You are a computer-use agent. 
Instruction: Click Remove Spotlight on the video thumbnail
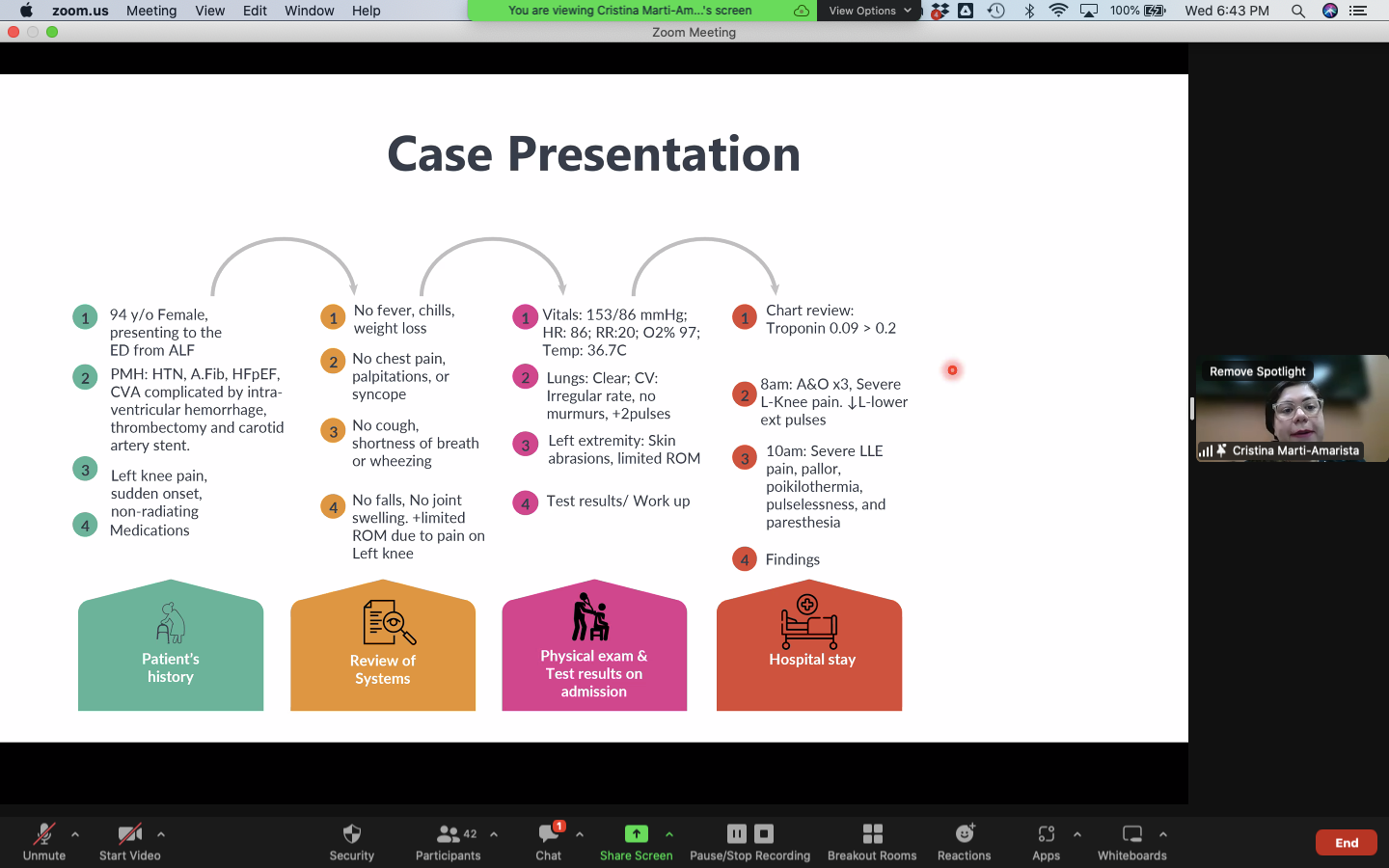pyautogui.click(x=1257, y=371)
